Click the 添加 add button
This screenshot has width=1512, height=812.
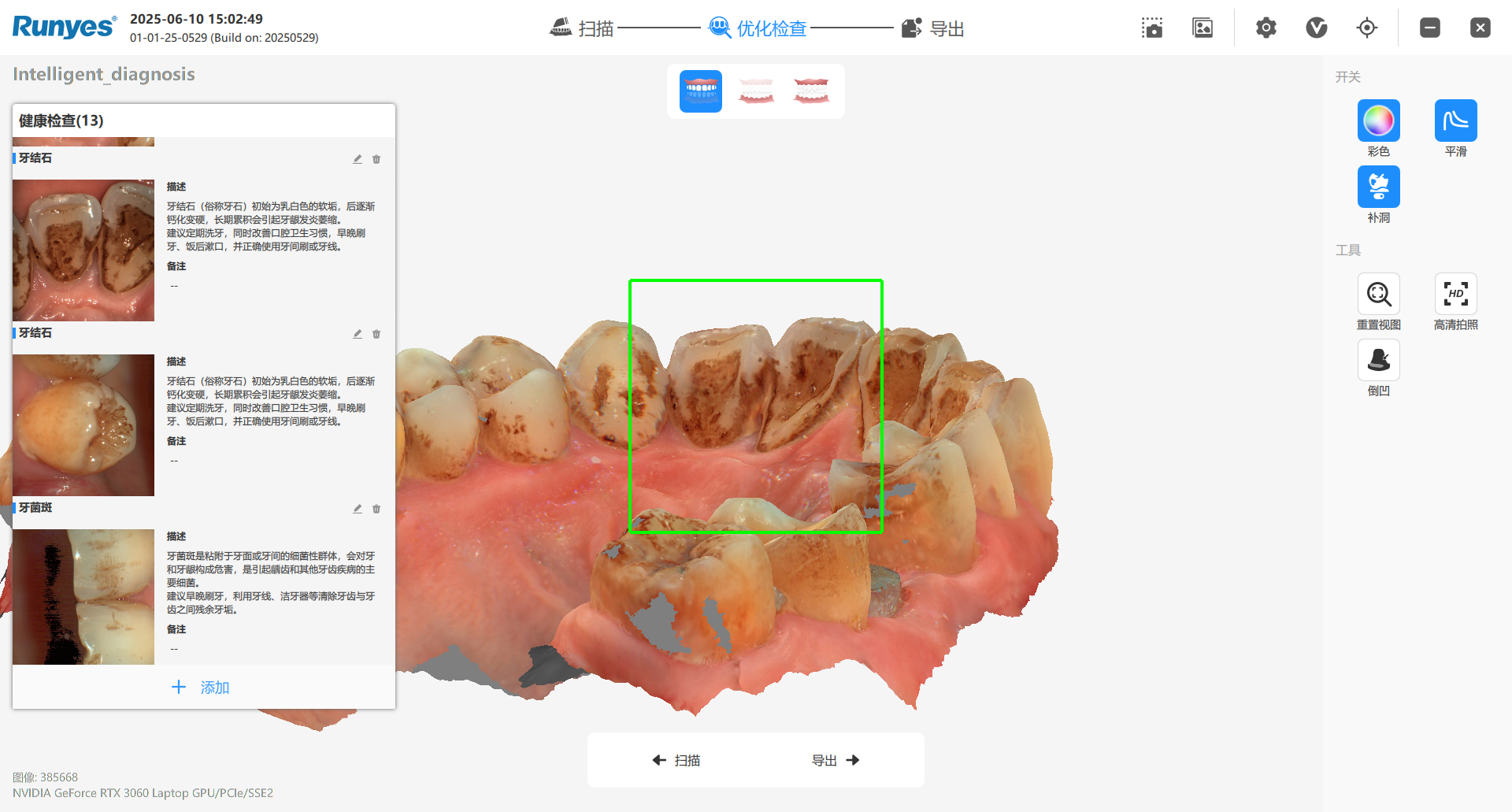(x=201, y=688)
